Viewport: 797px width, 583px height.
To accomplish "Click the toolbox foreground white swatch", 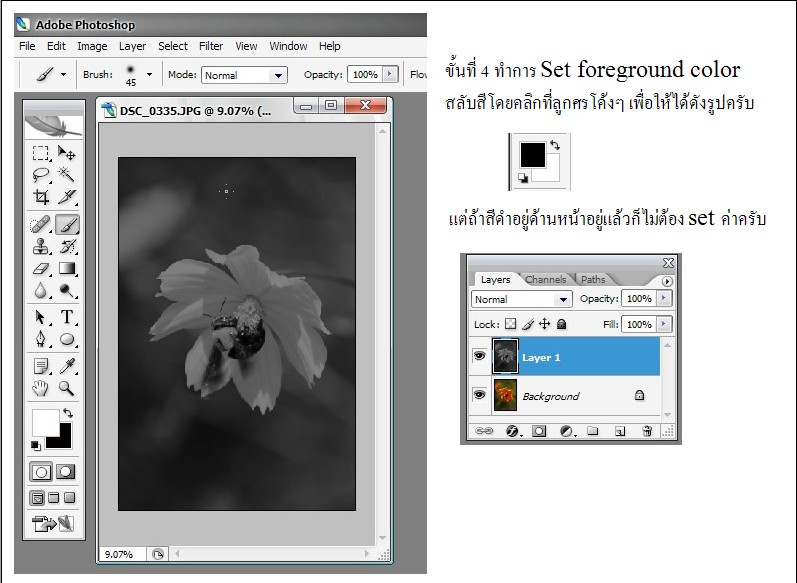I will click(x=46, y=422).
